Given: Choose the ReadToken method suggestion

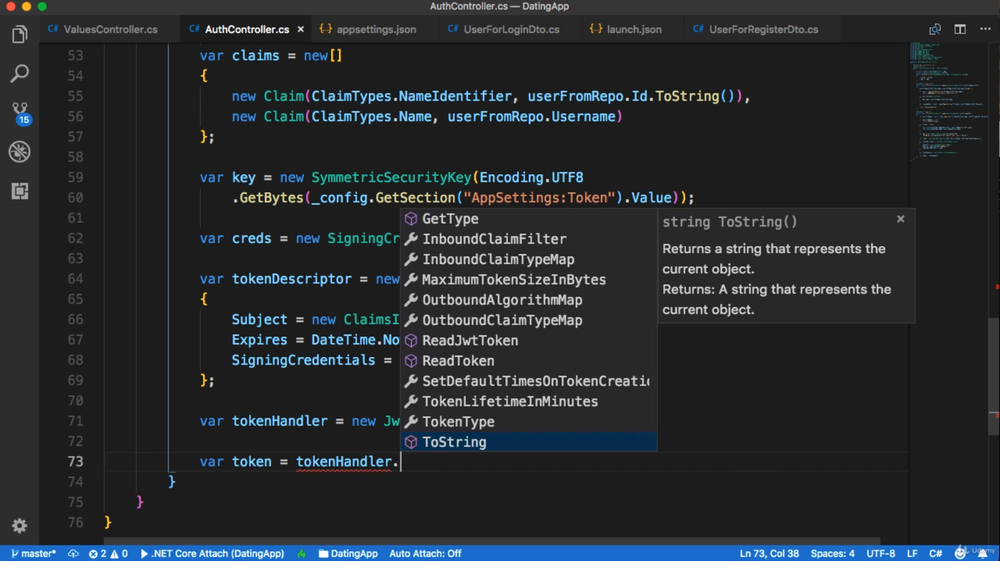Looking at the screenshot, I should pos(528,361).
